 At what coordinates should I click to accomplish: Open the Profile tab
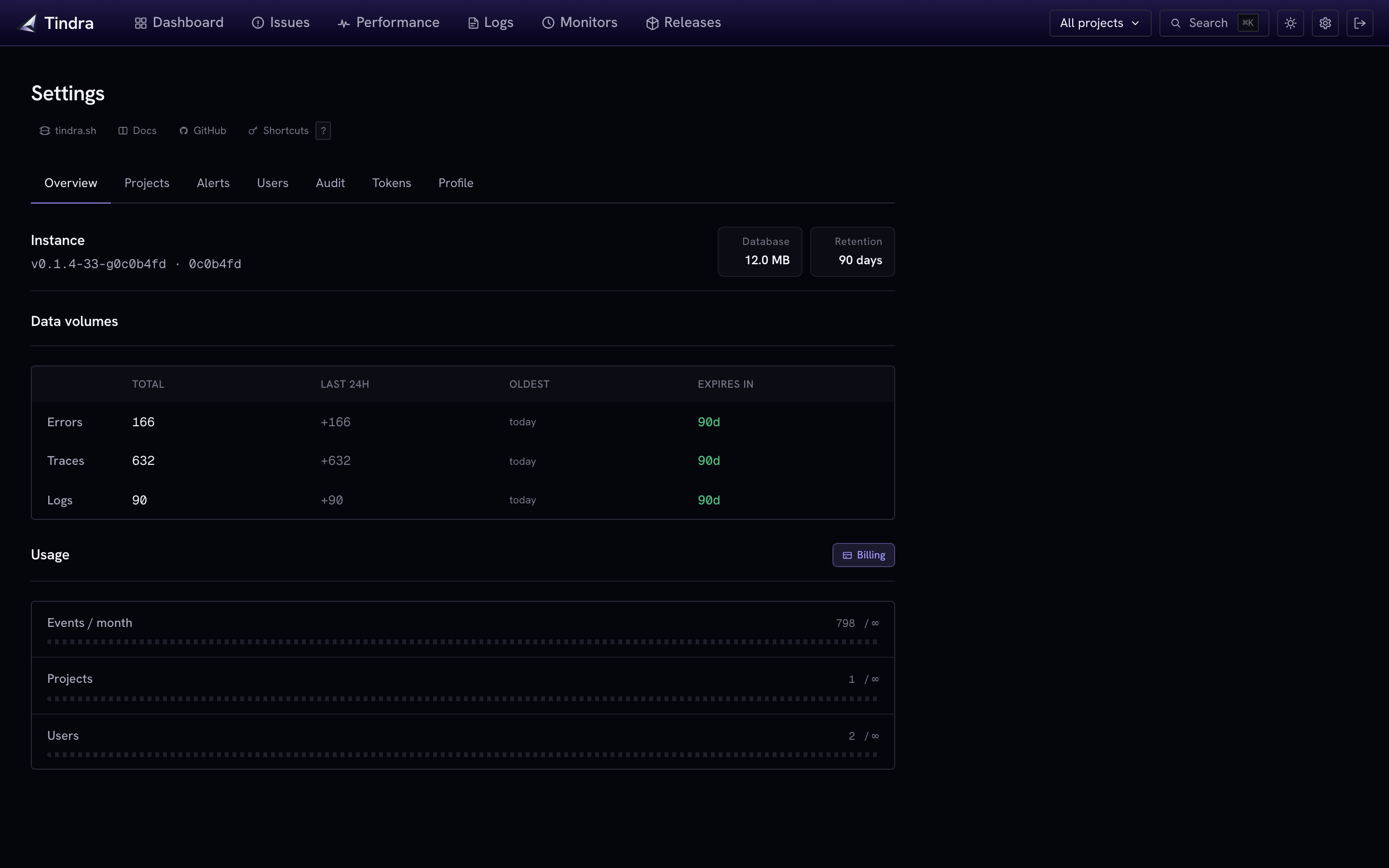click(456, 183)
